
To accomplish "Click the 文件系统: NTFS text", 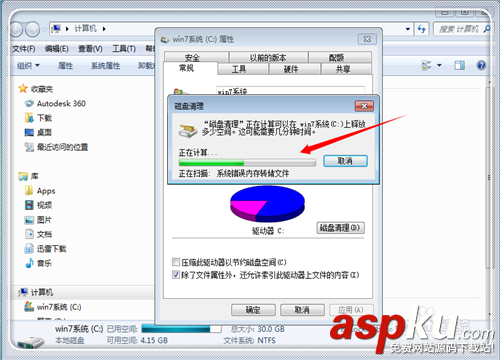I will coord(249,340).
